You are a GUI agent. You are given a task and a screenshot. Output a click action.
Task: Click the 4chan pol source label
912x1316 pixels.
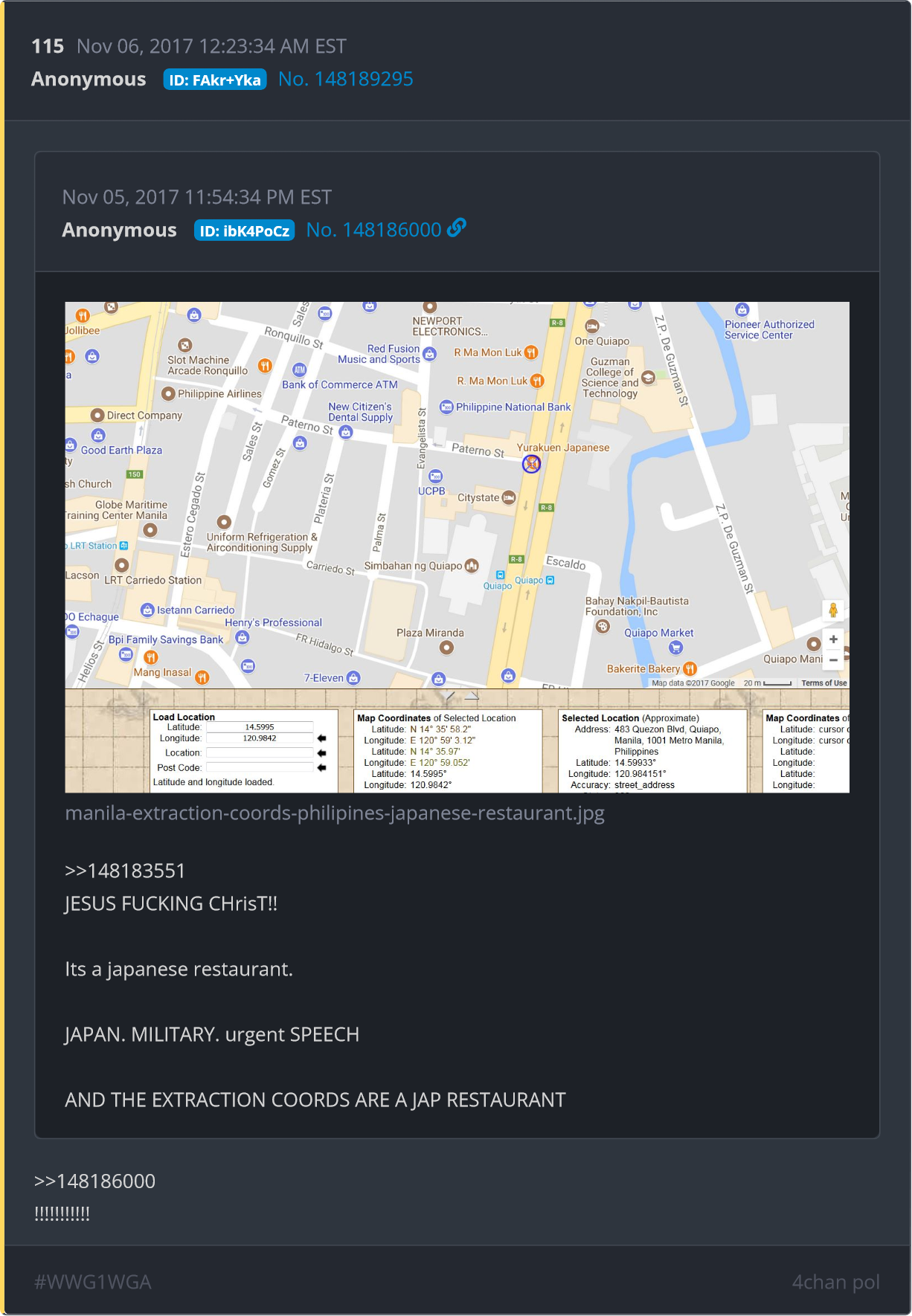click(836, 1282)
